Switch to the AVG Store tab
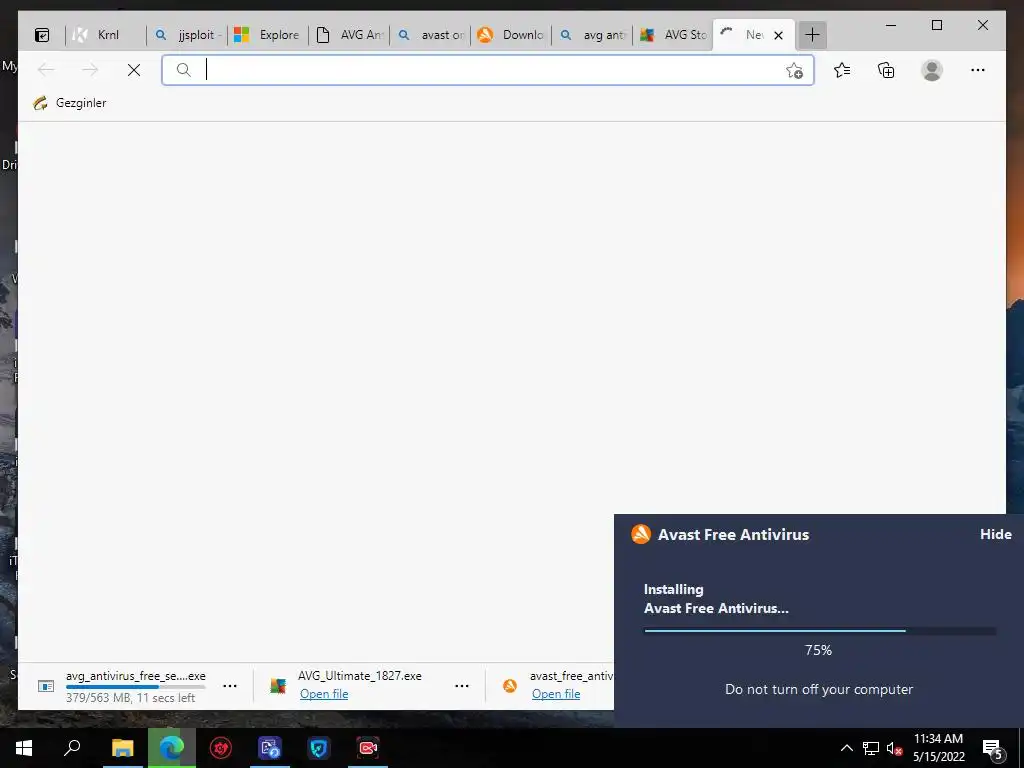 tap(673, 35)
